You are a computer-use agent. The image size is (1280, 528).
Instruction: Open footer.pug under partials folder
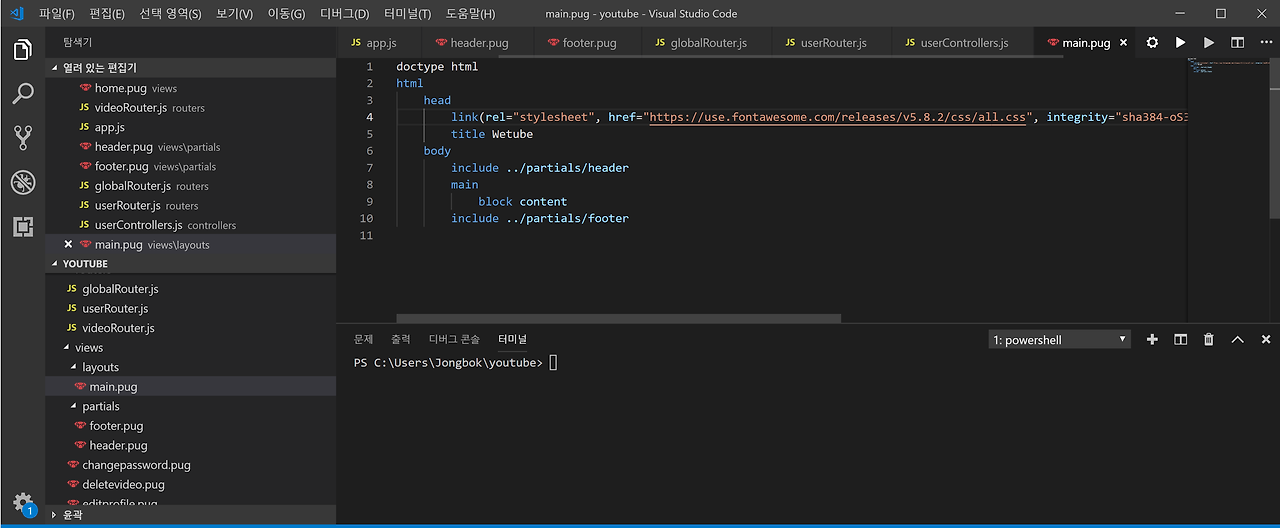(190, 426)
